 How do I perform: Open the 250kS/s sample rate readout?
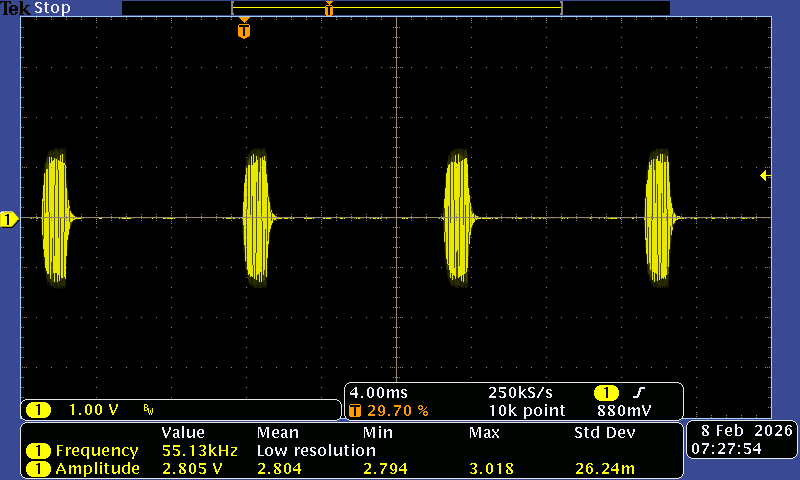coord(520,393)
